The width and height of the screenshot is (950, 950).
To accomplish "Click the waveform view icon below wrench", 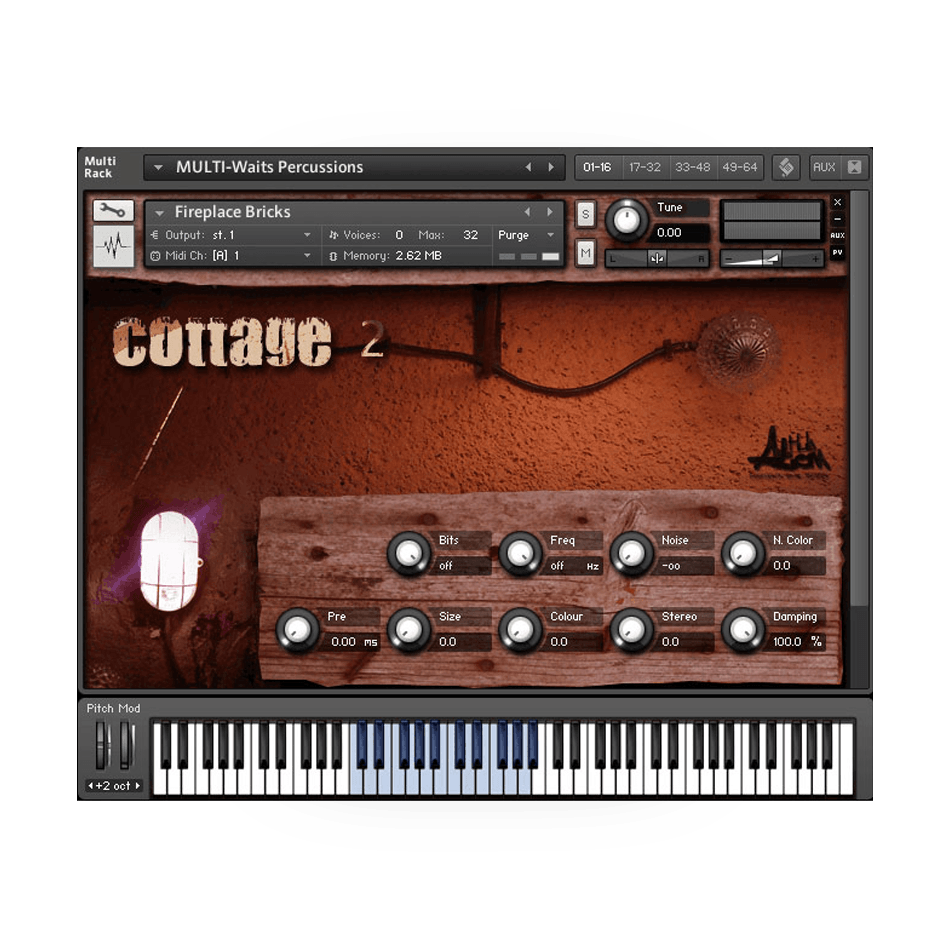I will (113, 246).
